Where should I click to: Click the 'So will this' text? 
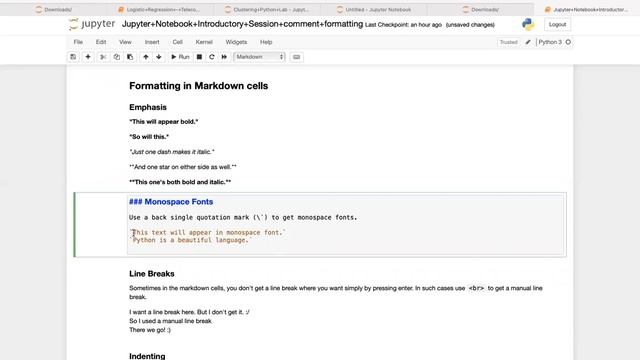tap(149, 137)
